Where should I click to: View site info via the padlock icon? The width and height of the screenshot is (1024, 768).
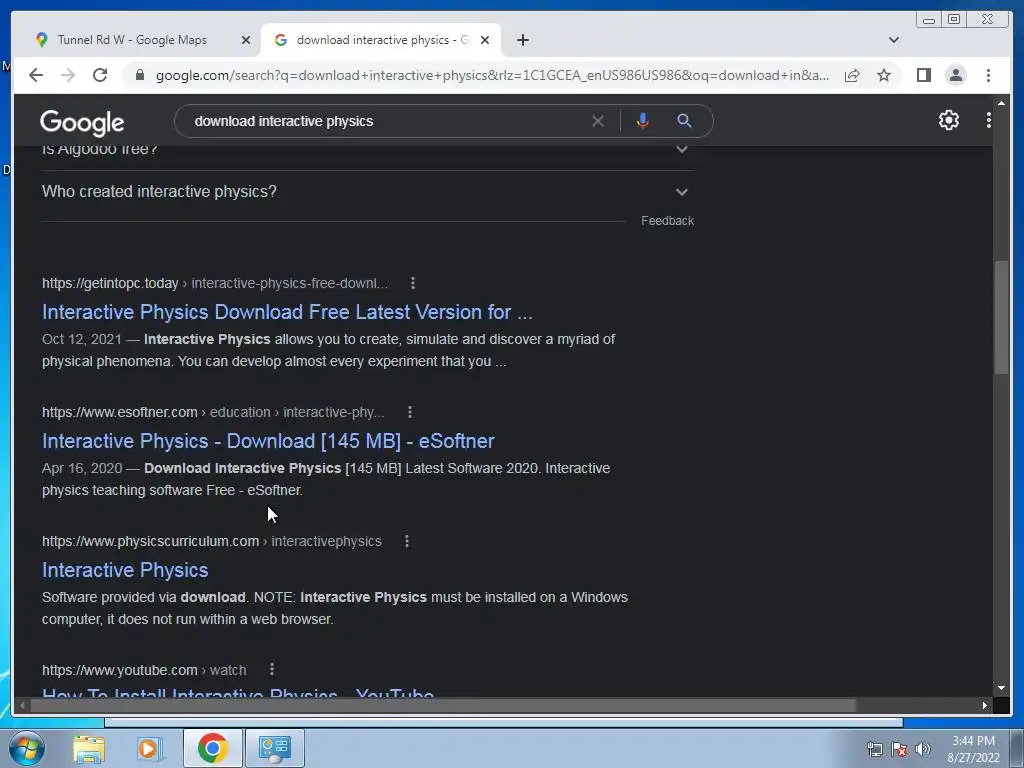[139, 75]
